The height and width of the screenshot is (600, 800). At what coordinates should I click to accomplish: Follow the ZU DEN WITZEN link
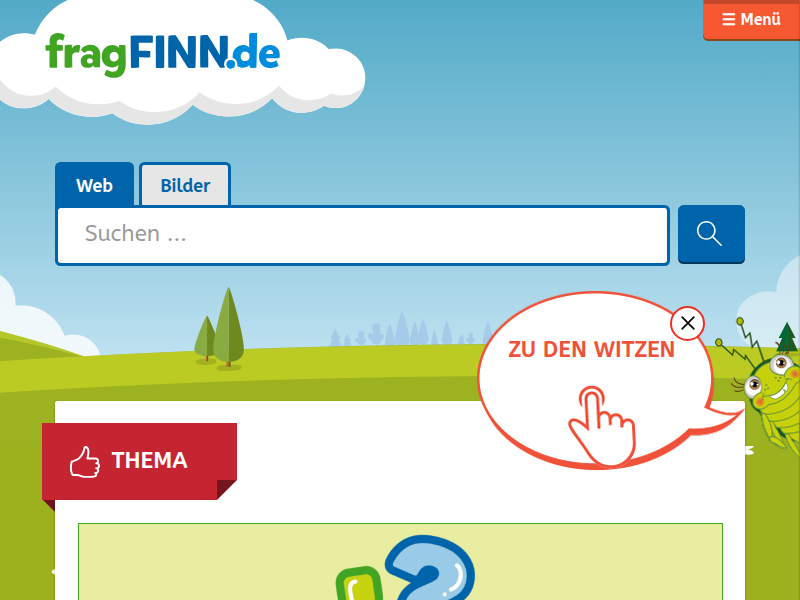pos(591,349)
